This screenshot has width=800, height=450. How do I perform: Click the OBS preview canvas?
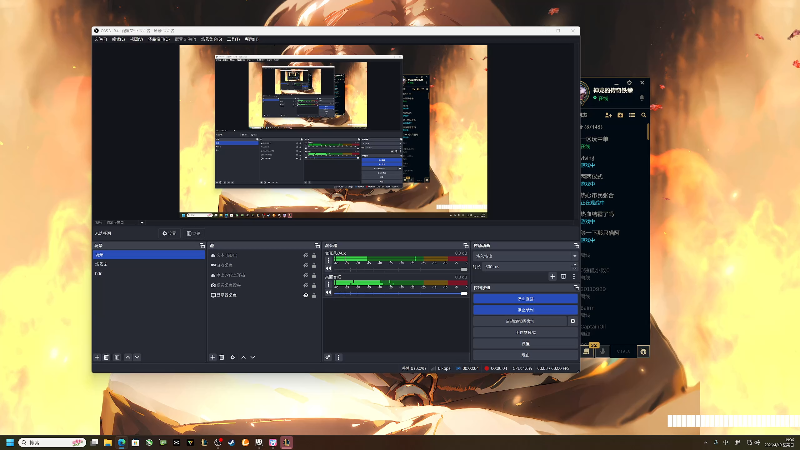click(x=333, y=131)
